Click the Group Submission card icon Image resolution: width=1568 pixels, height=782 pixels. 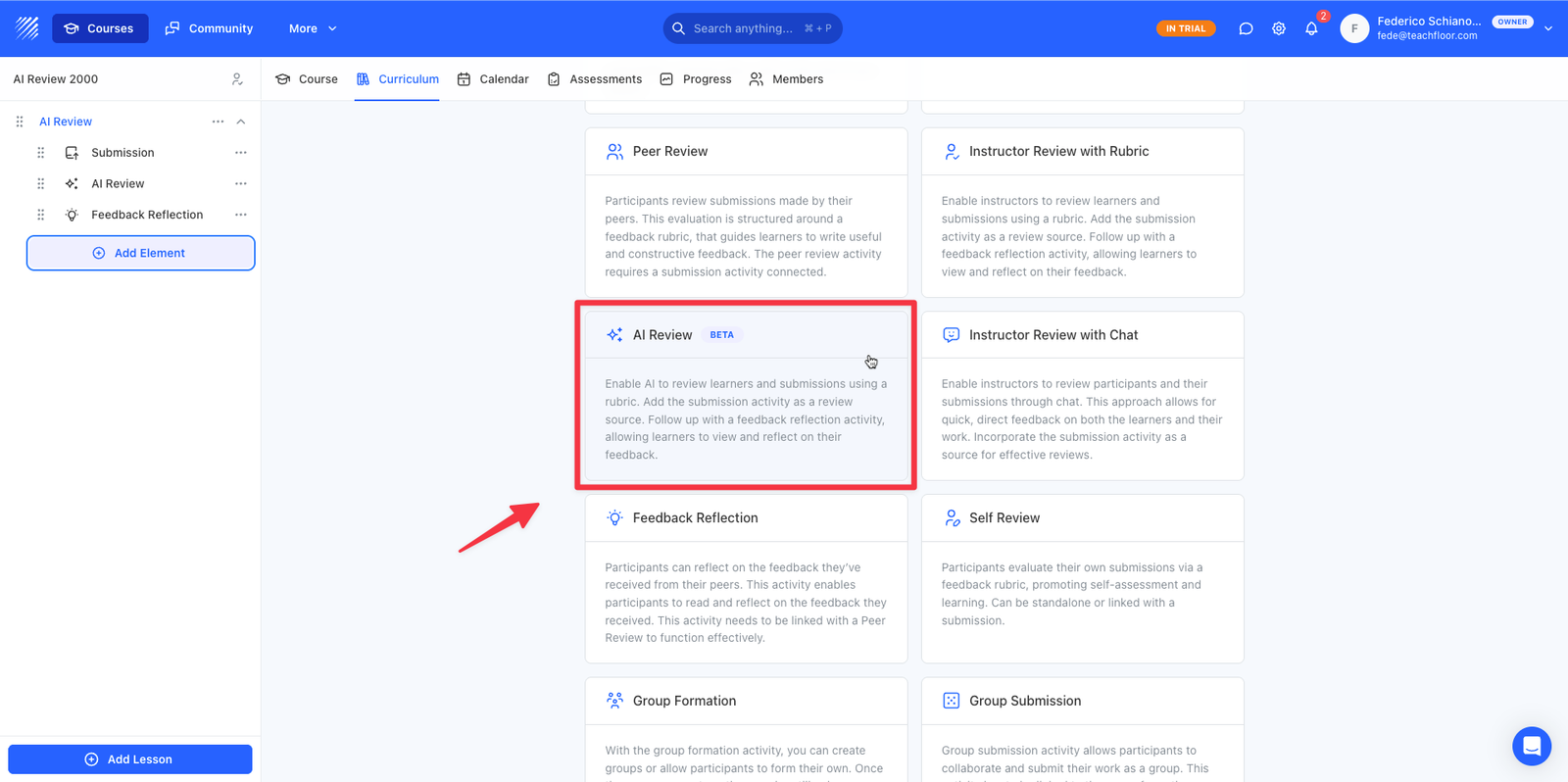click(952, 701)
